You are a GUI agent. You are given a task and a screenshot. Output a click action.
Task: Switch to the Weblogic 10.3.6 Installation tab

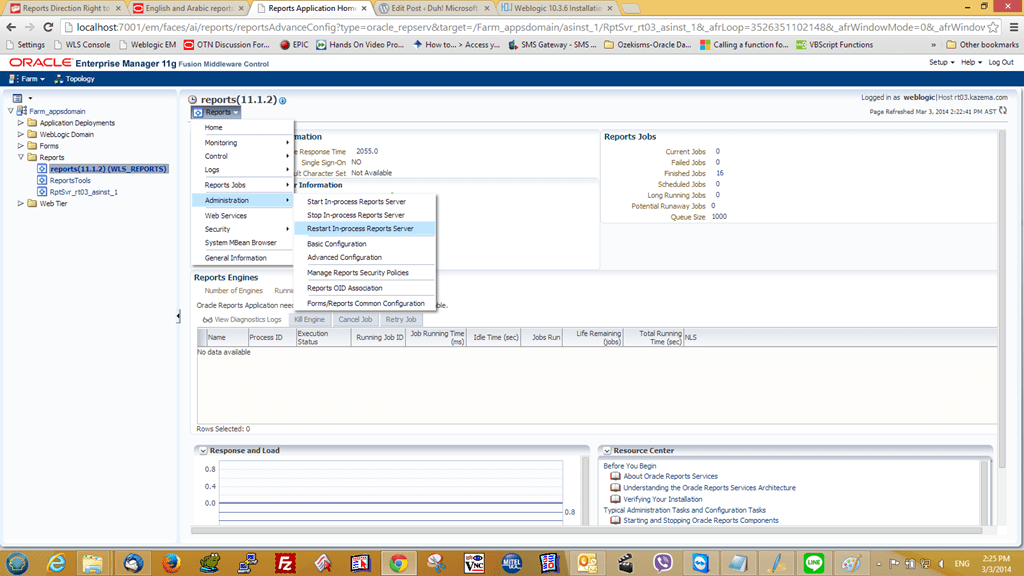(557, 8)
